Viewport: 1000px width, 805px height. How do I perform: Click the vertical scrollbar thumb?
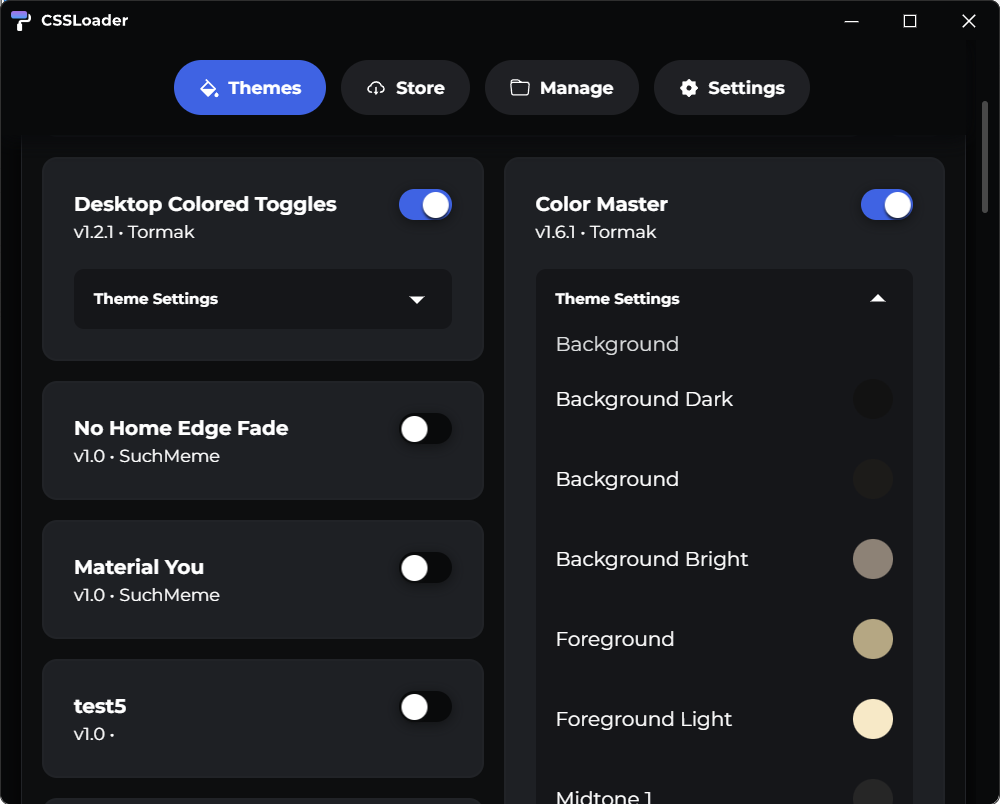(985, 157)
